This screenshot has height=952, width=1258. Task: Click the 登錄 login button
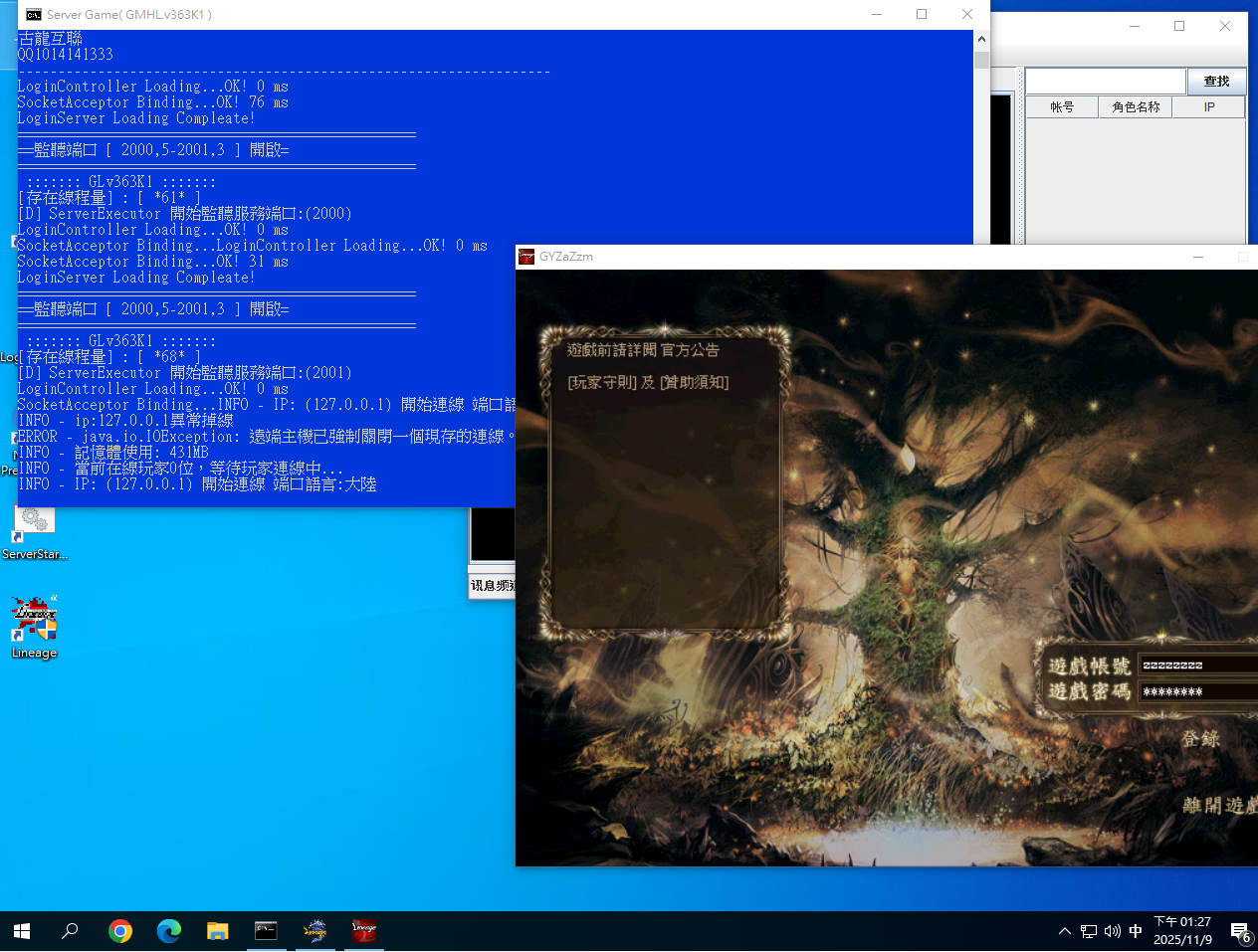pos(1201,739)
